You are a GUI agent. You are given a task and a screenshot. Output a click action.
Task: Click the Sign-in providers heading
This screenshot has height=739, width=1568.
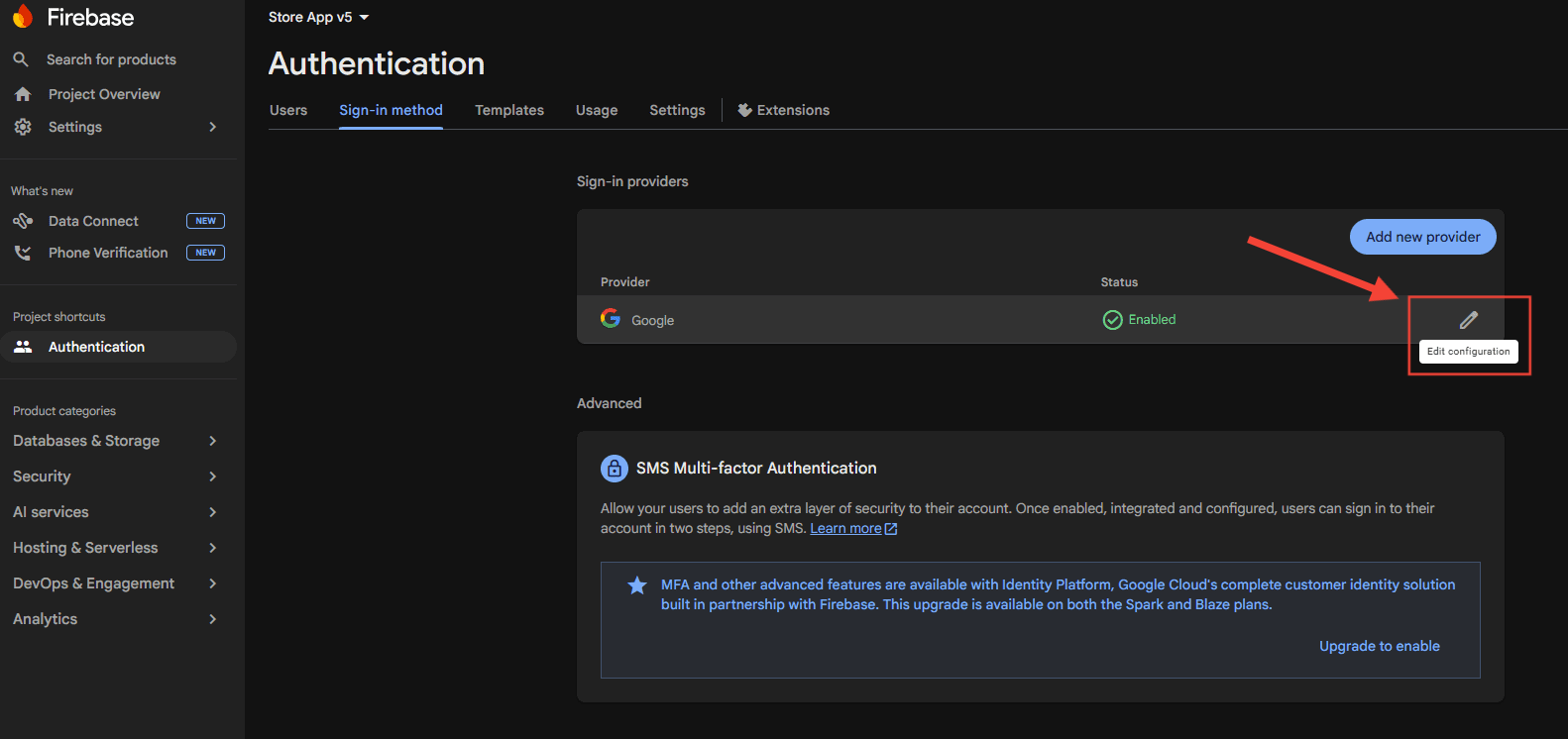click(x=632, y=181)
